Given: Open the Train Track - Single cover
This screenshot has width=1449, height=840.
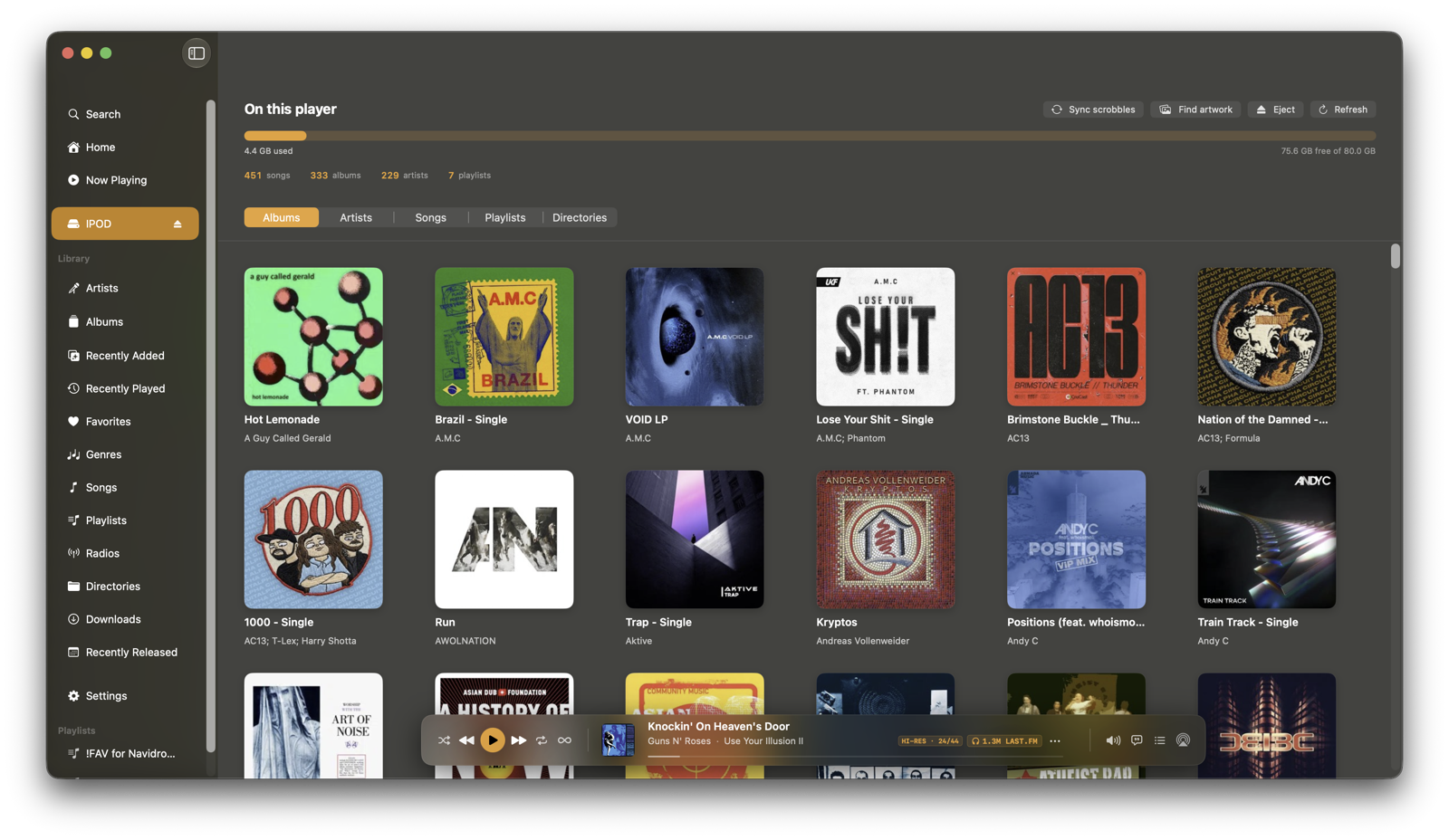Looking at the screenshot, I should pyautogui.click(x=1267, y=539).
